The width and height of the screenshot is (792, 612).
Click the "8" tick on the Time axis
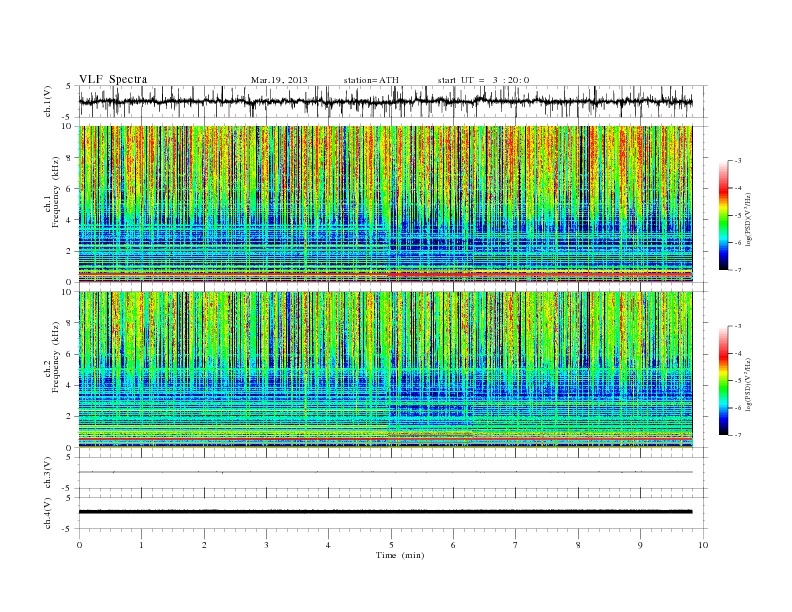[578, 545]
